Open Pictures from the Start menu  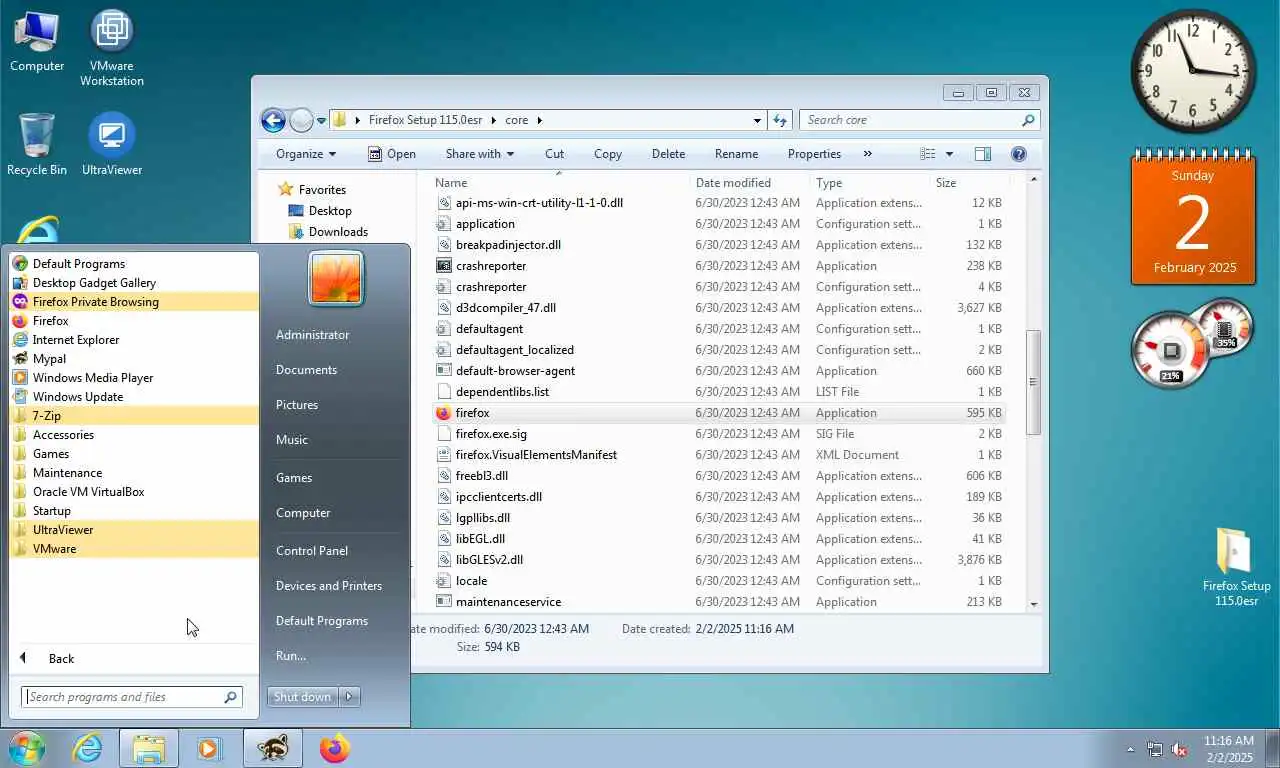[297, 405]
